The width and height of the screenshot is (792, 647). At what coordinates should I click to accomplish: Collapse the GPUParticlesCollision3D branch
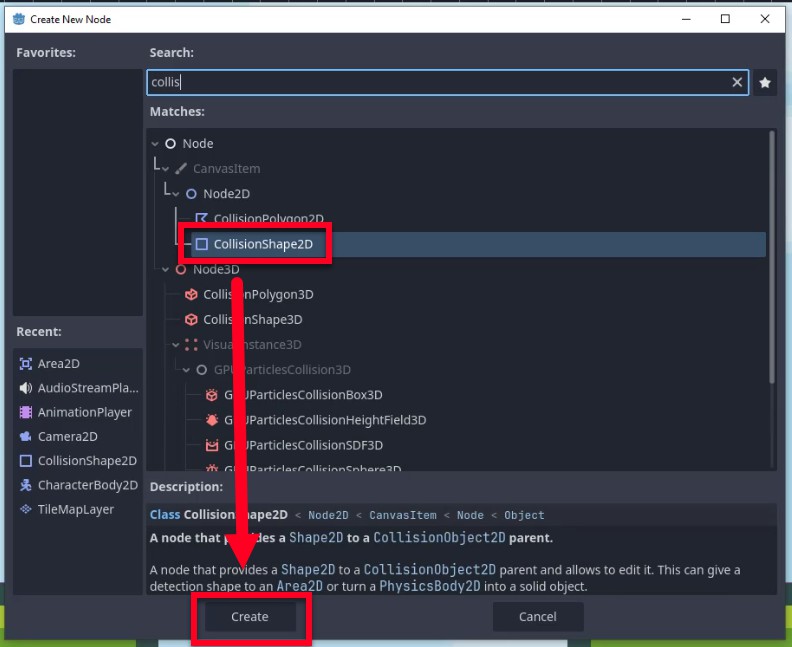[x=186, y=370]
